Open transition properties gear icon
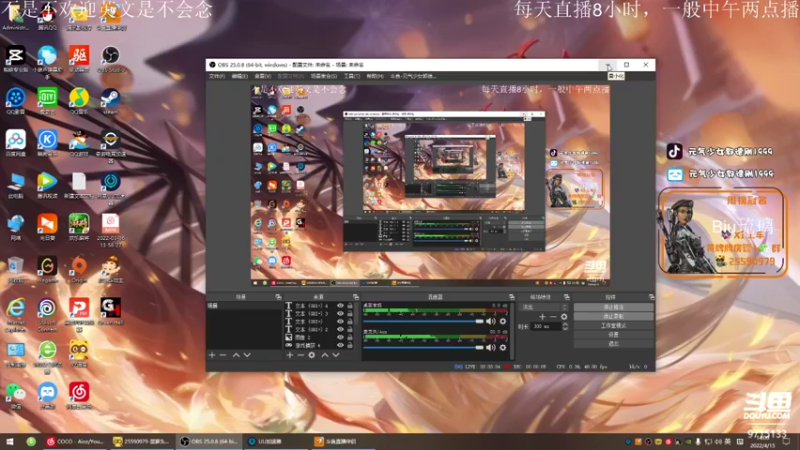The image size is (800, 450). pos(564,317)
